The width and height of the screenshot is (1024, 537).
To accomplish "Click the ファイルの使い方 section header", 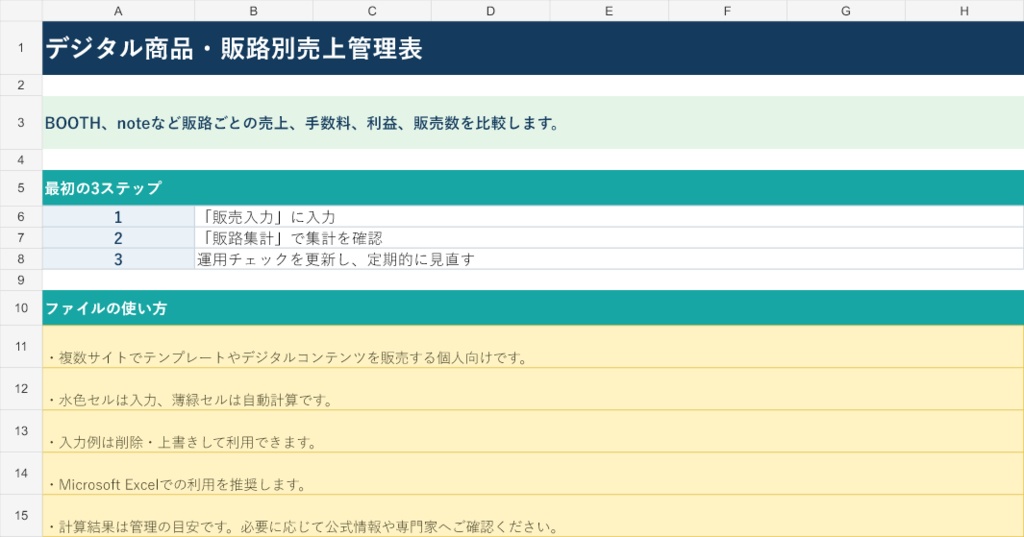I will pyautogui.click(x=533, y=308).
